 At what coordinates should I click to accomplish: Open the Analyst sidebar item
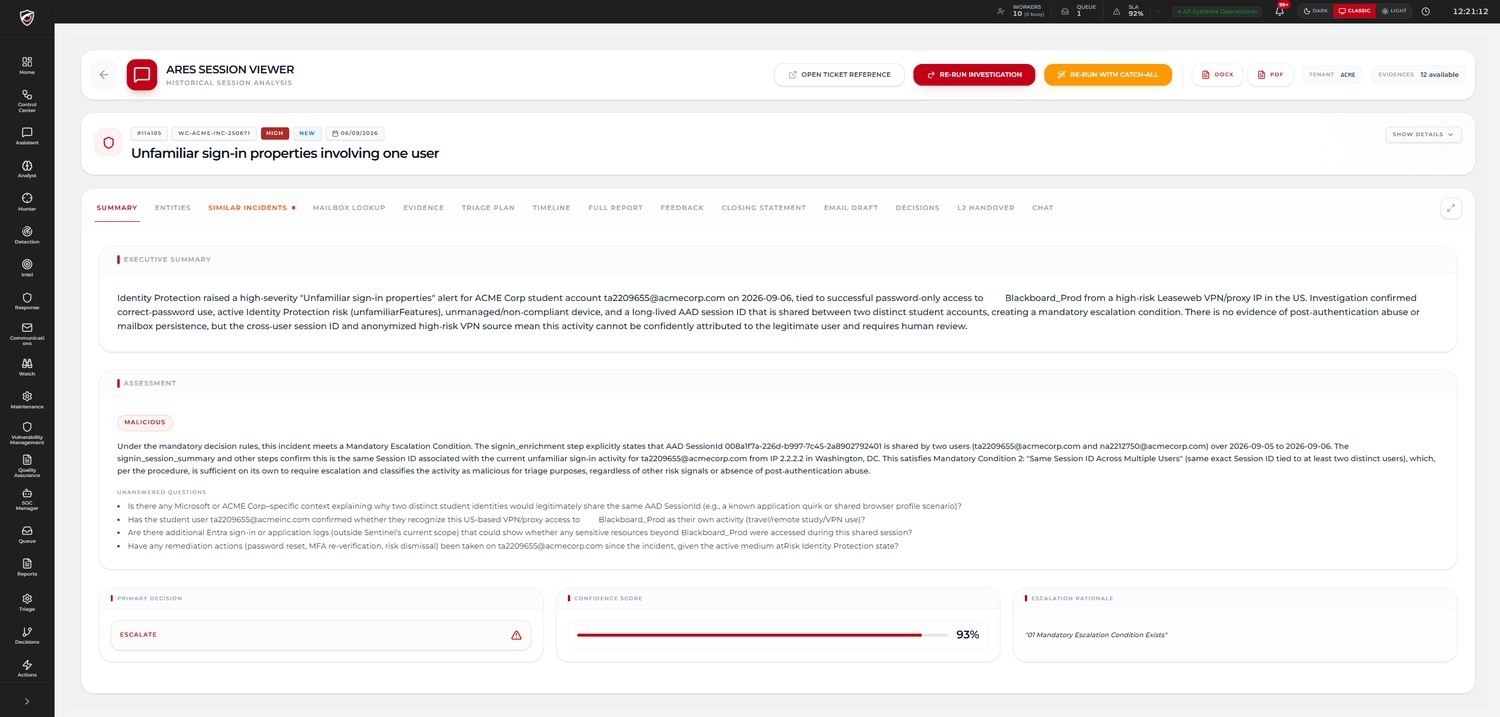27,169
